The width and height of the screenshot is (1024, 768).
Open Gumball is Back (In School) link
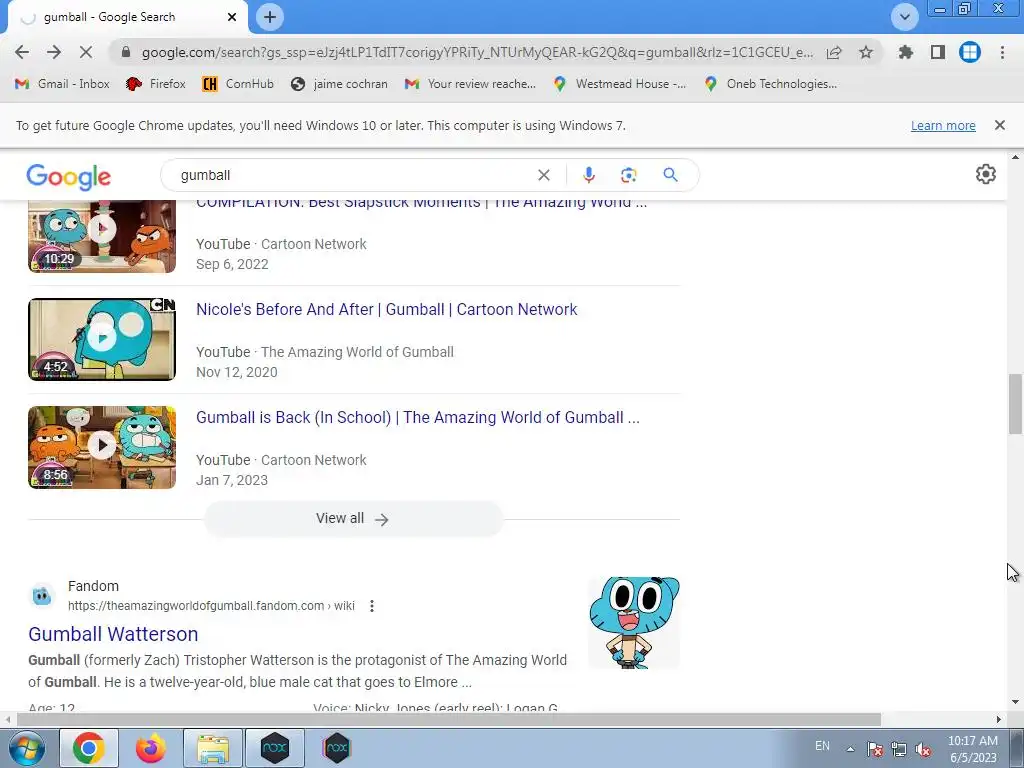coord(418,417)
